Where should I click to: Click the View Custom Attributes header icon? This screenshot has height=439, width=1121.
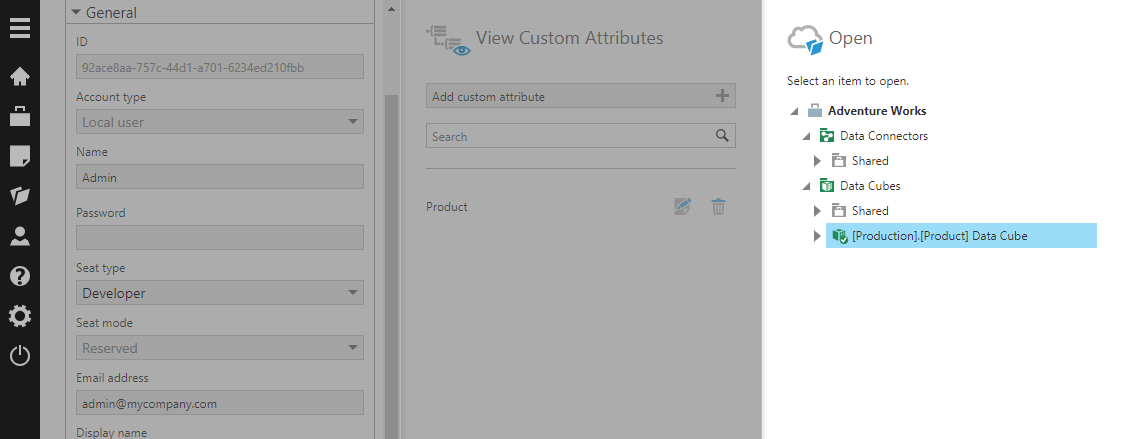448,40
